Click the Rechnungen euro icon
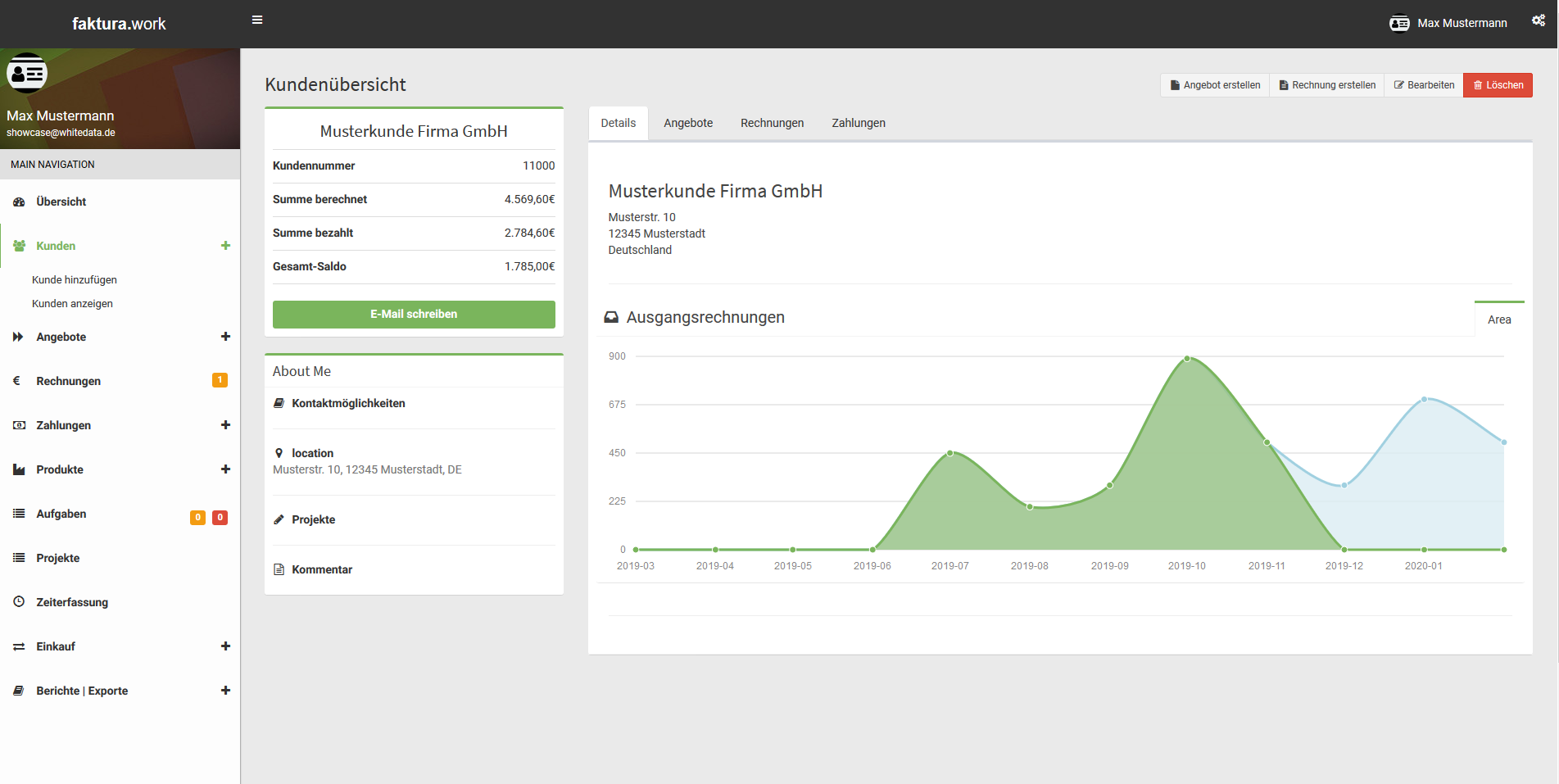1559x784 pixels. [x=17, y=381]
